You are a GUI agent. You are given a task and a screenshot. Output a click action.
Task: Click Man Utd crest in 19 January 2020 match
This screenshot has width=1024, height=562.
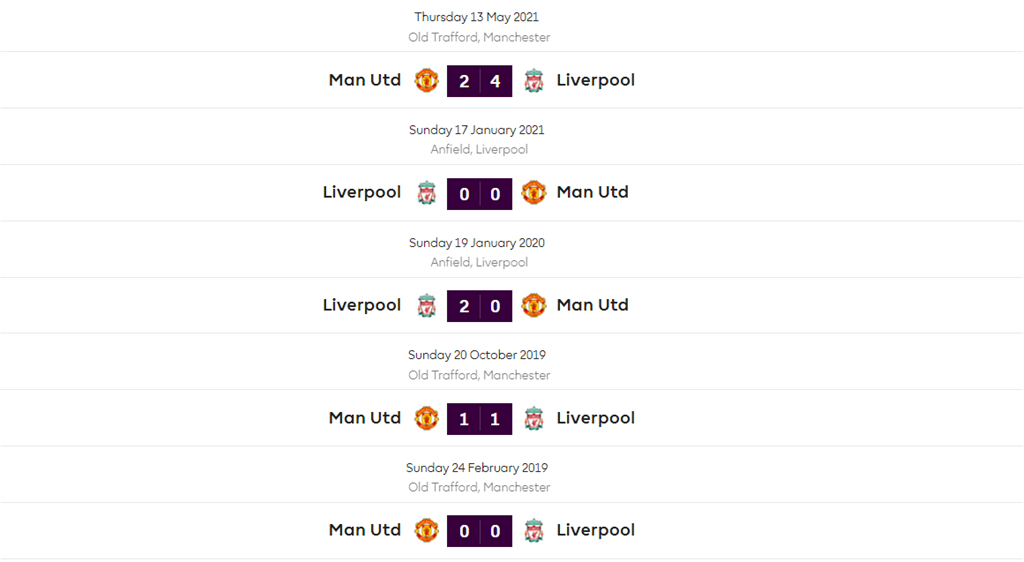[x=534, y=305]
